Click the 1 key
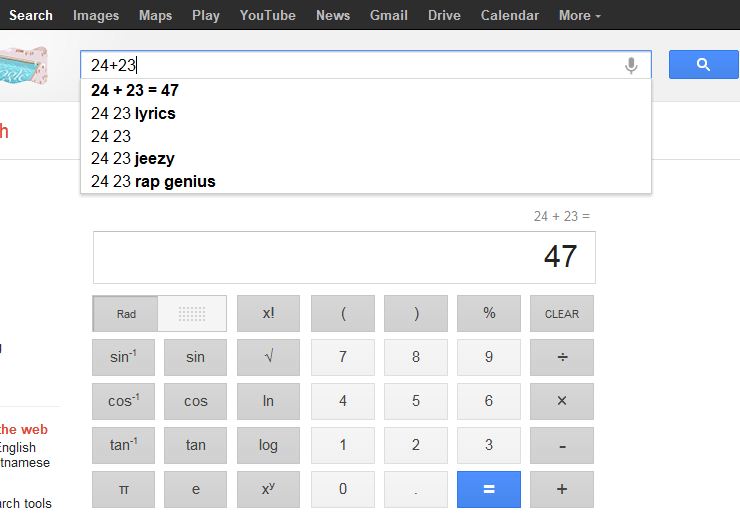The image size is (740, 515). pyautogui.click(x=343, y=445)
